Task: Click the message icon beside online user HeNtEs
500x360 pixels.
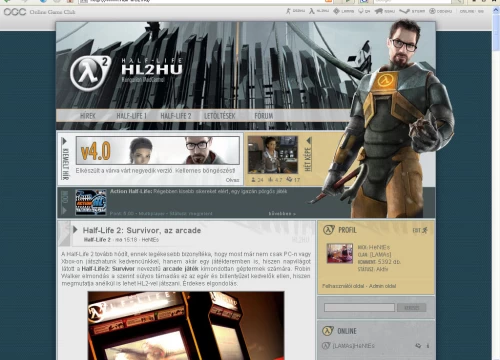Action: coord(418,346)
